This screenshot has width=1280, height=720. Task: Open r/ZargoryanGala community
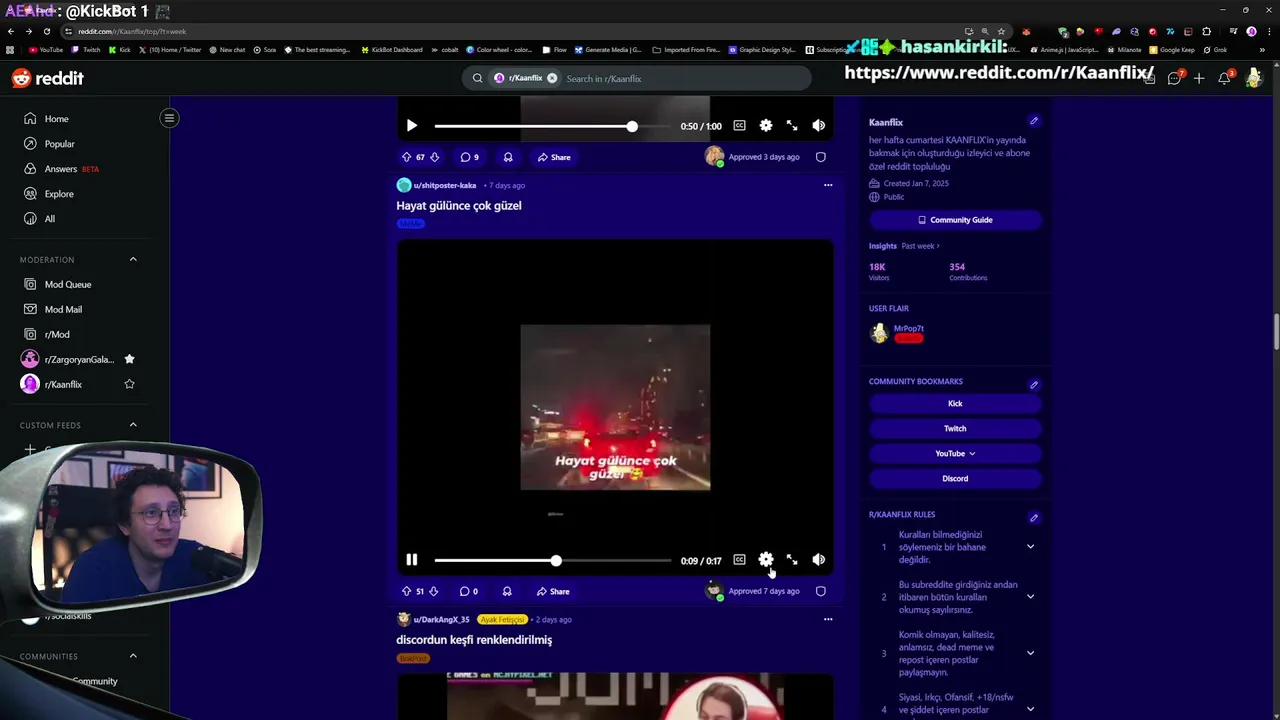tap(79, 359)
